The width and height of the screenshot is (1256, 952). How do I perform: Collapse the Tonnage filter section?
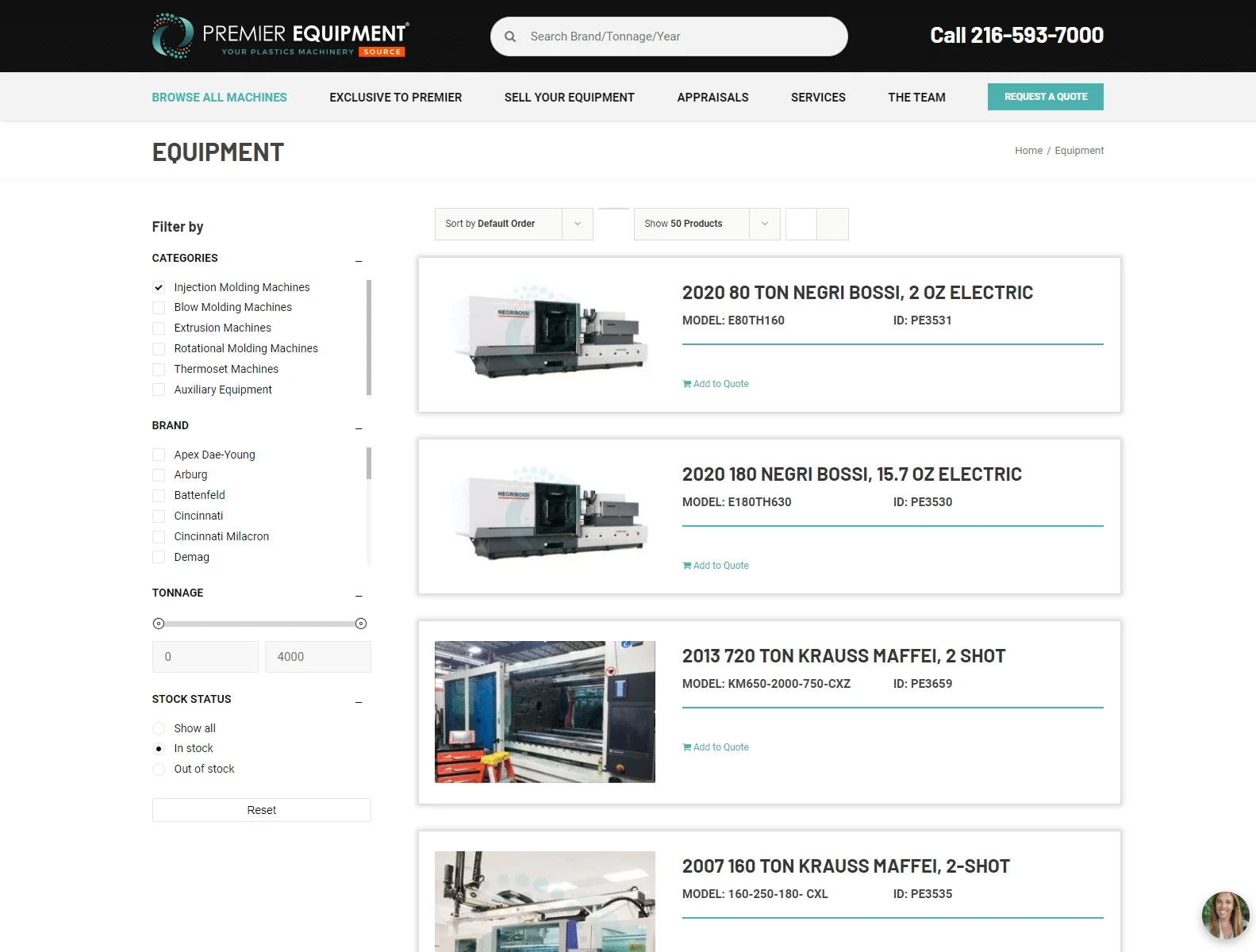[359, 595]
